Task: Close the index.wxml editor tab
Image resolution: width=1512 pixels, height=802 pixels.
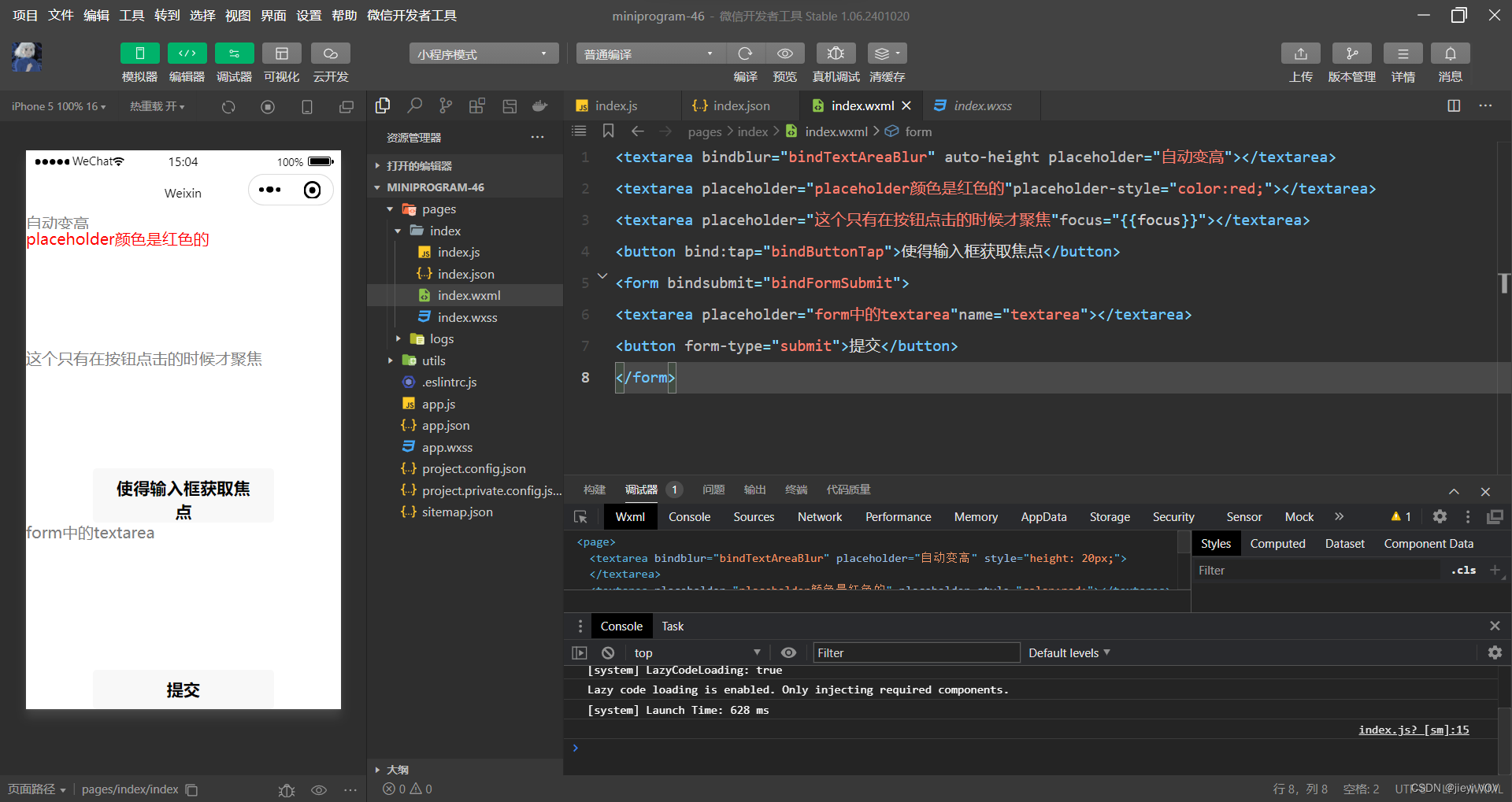Action: [x=906, y=105]
